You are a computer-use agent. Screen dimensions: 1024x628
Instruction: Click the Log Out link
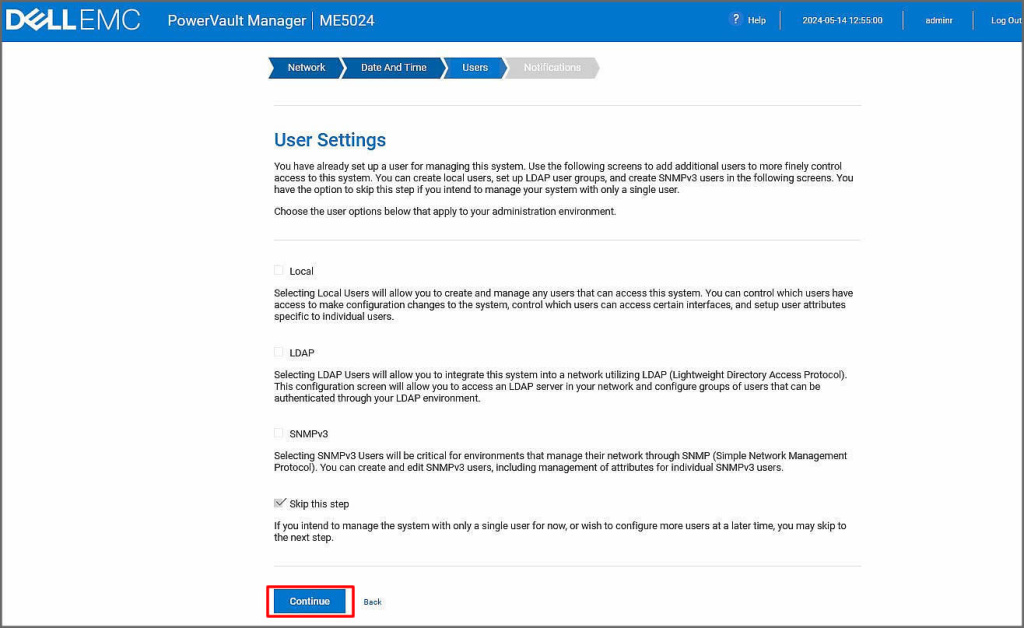click(1005, 20)
